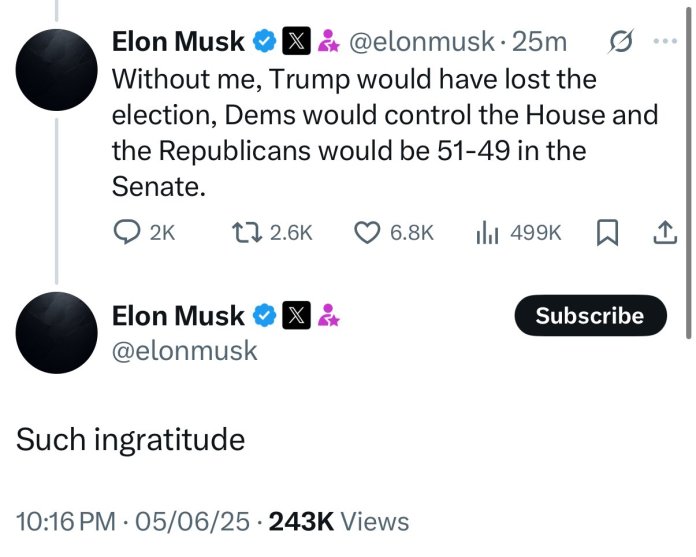Click the blue verified badge on top tweet
This screenshot has width=696, height=557.
click(264, 42)
